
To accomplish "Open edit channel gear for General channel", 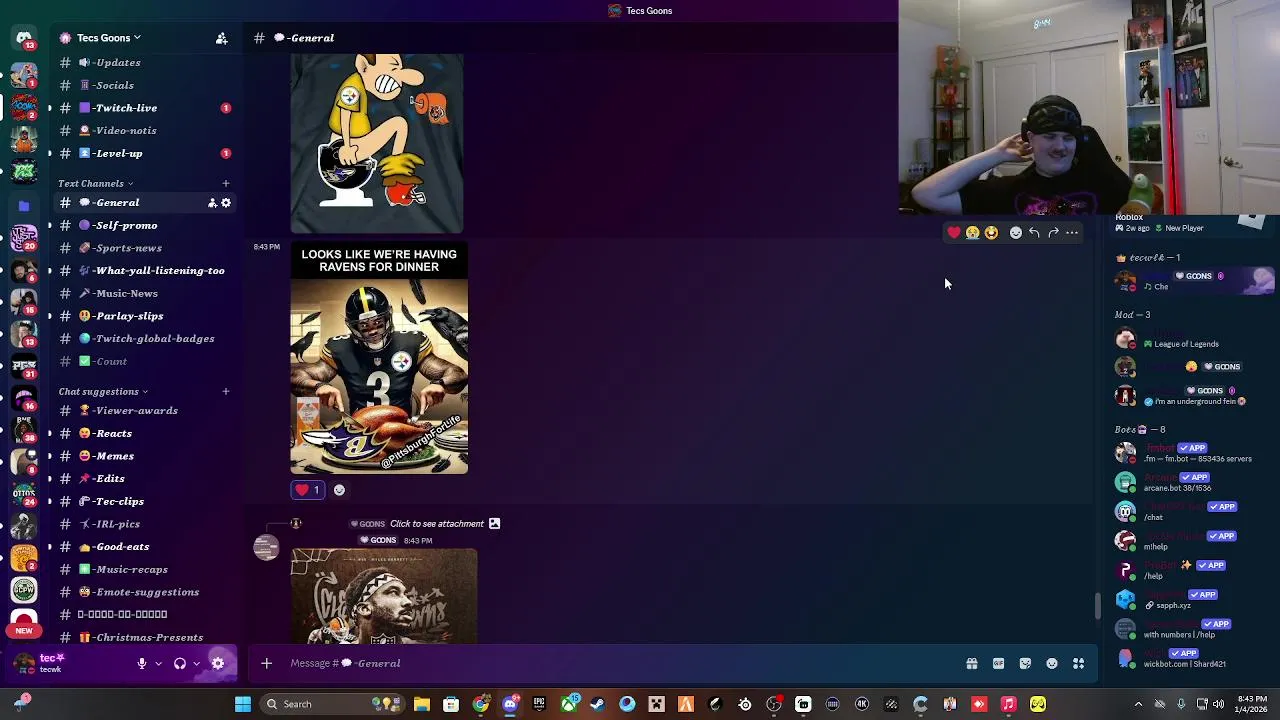I will click(226, 203).
